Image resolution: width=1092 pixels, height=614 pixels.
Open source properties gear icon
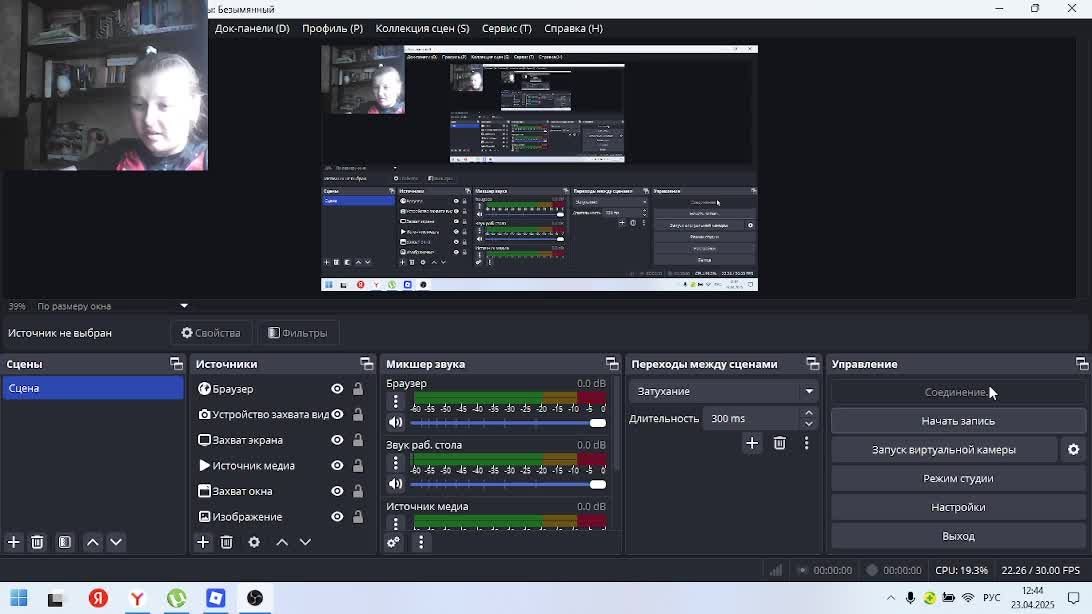coord(254,542)
